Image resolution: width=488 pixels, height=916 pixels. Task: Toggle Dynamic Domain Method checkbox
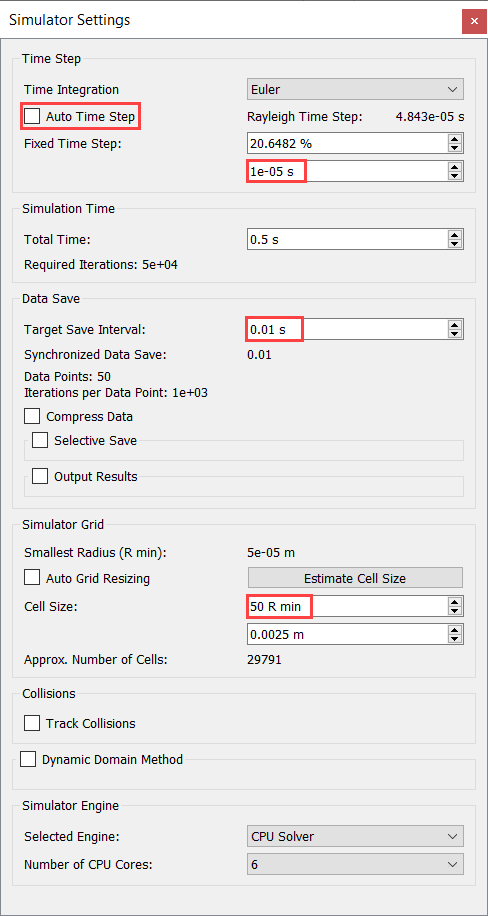point(28,759)
